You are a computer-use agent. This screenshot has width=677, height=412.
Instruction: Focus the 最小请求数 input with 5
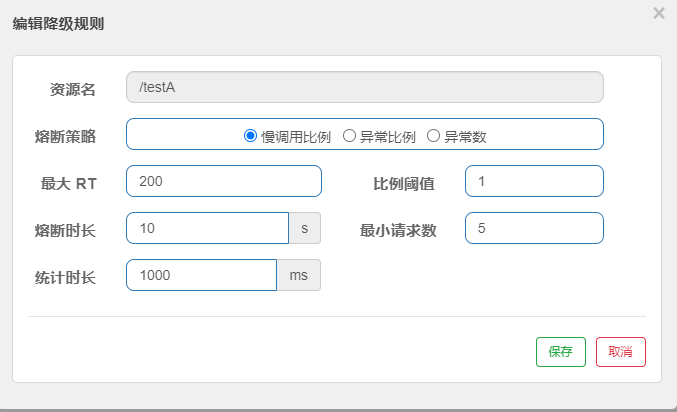coord(534,228)
